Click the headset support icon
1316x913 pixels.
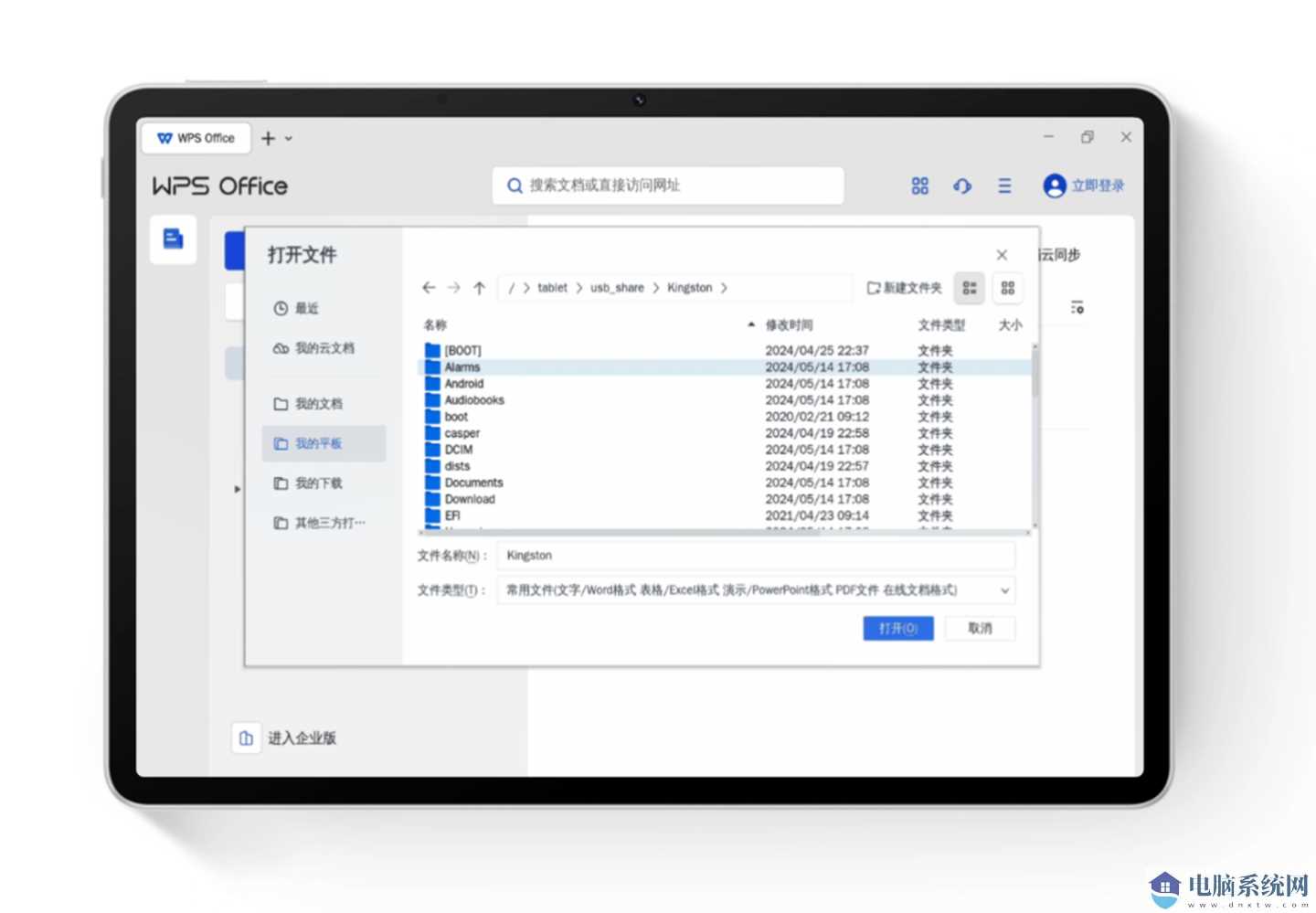click(x=962, y=186)
